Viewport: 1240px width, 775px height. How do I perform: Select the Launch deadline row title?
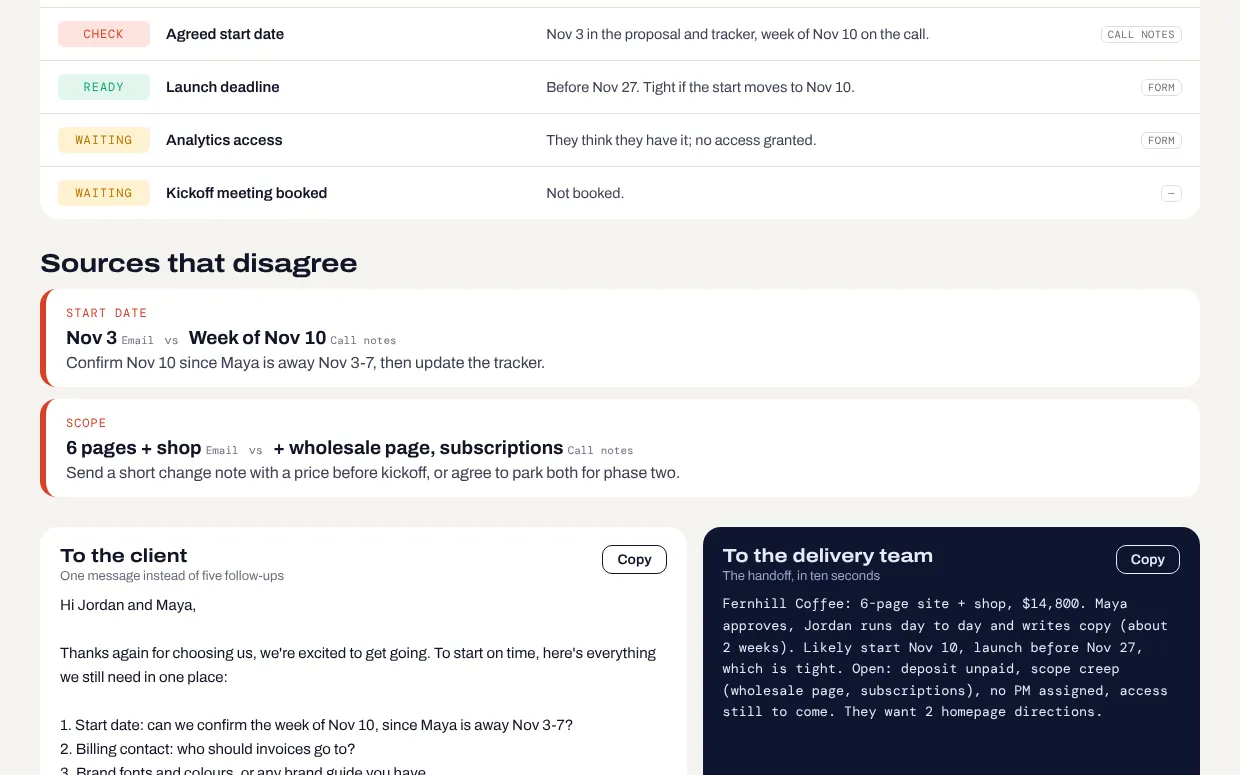coord(223,87)
